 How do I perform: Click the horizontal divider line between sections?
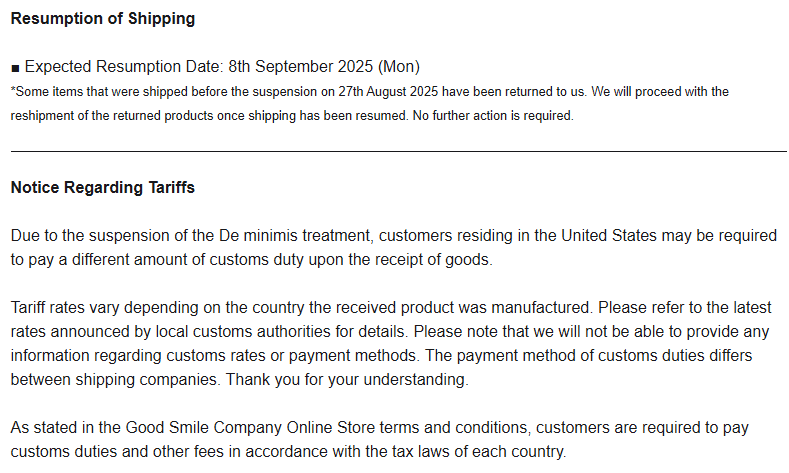click(x=399, y=151)
